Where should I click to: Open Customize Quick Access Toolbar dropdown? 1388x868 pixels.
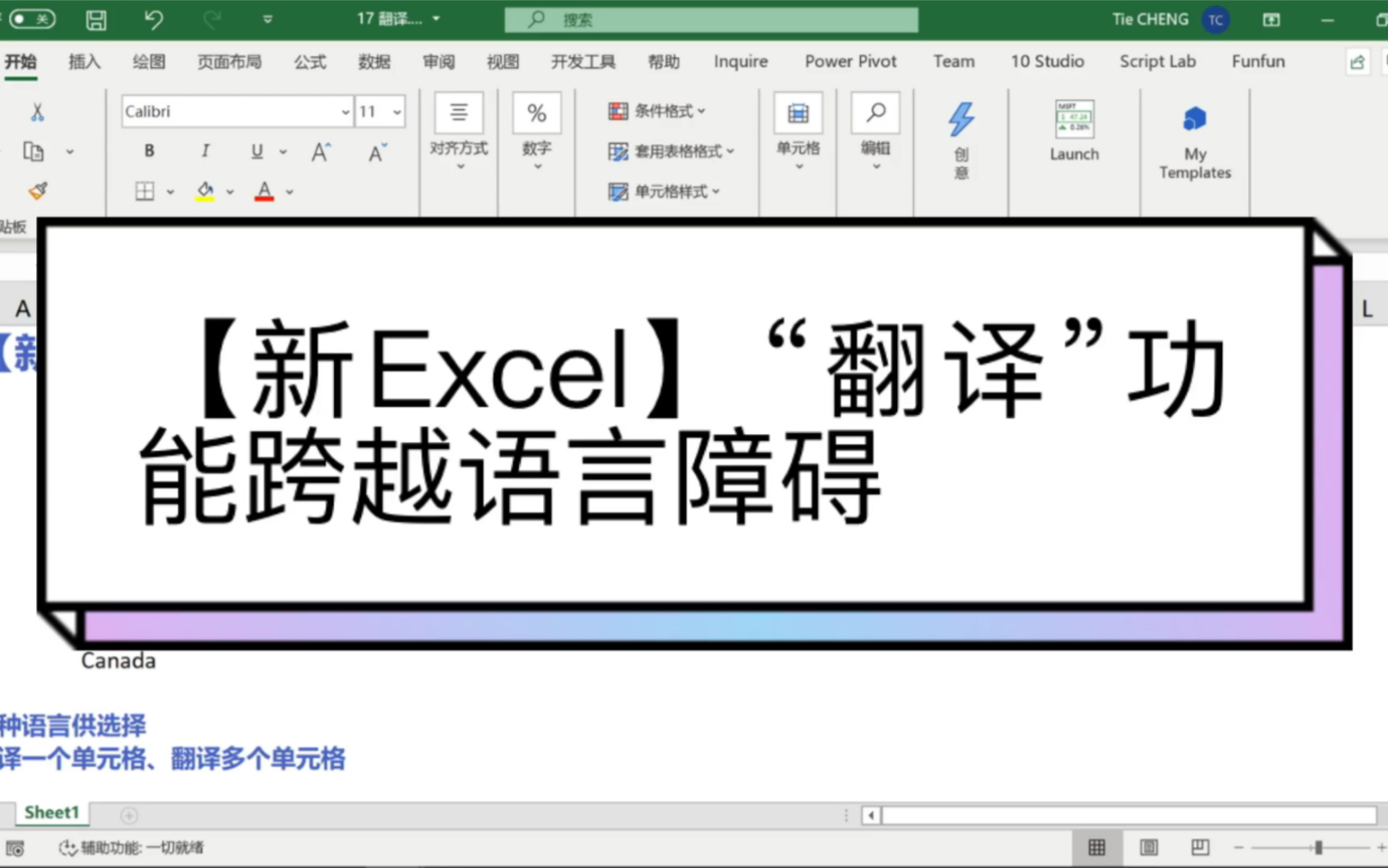point(268,19)
